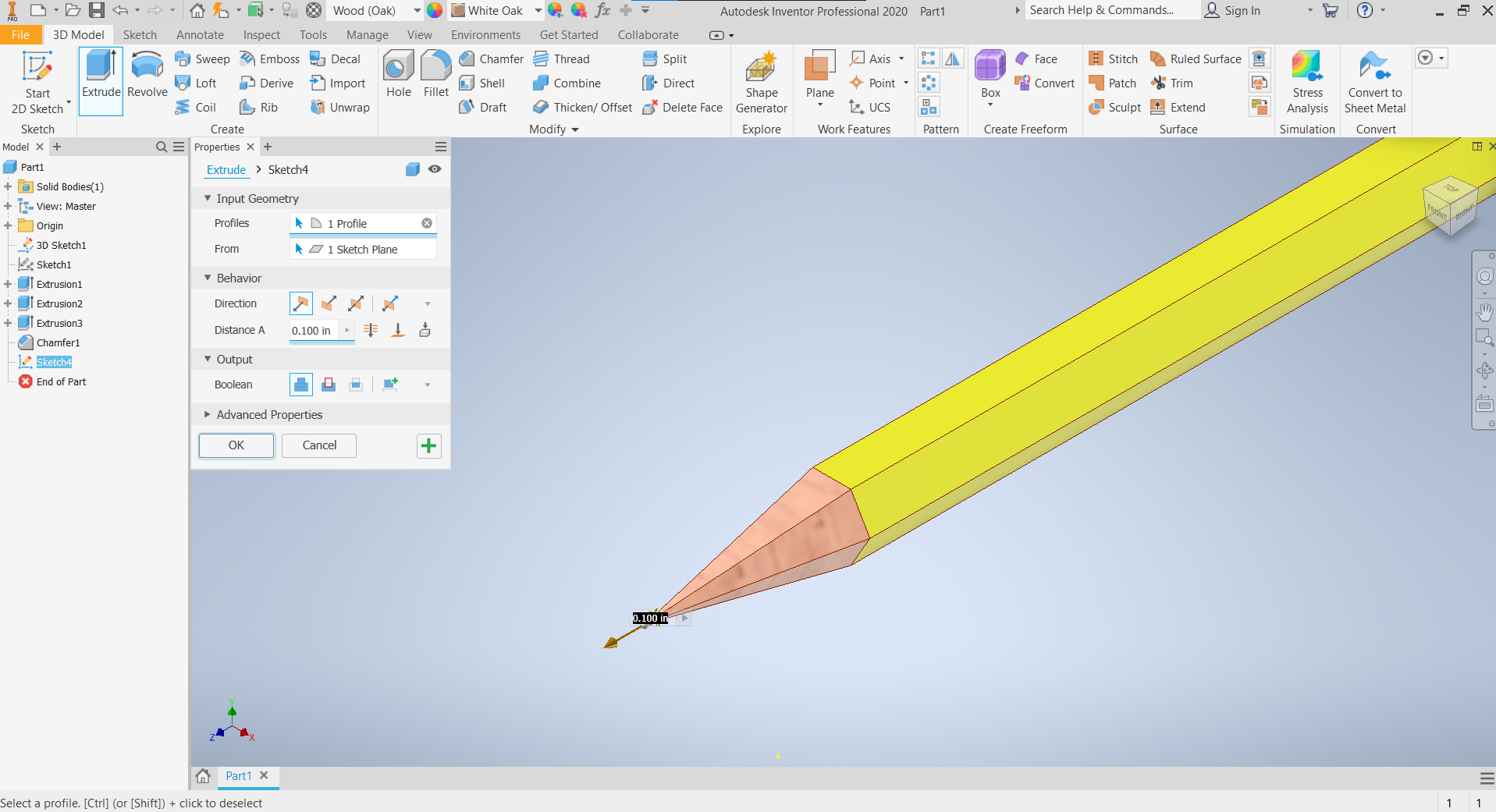The width and height of the screenshot is (1496, 812).
Task: Launch the Shape Generator
Action: tap(762, 83)
